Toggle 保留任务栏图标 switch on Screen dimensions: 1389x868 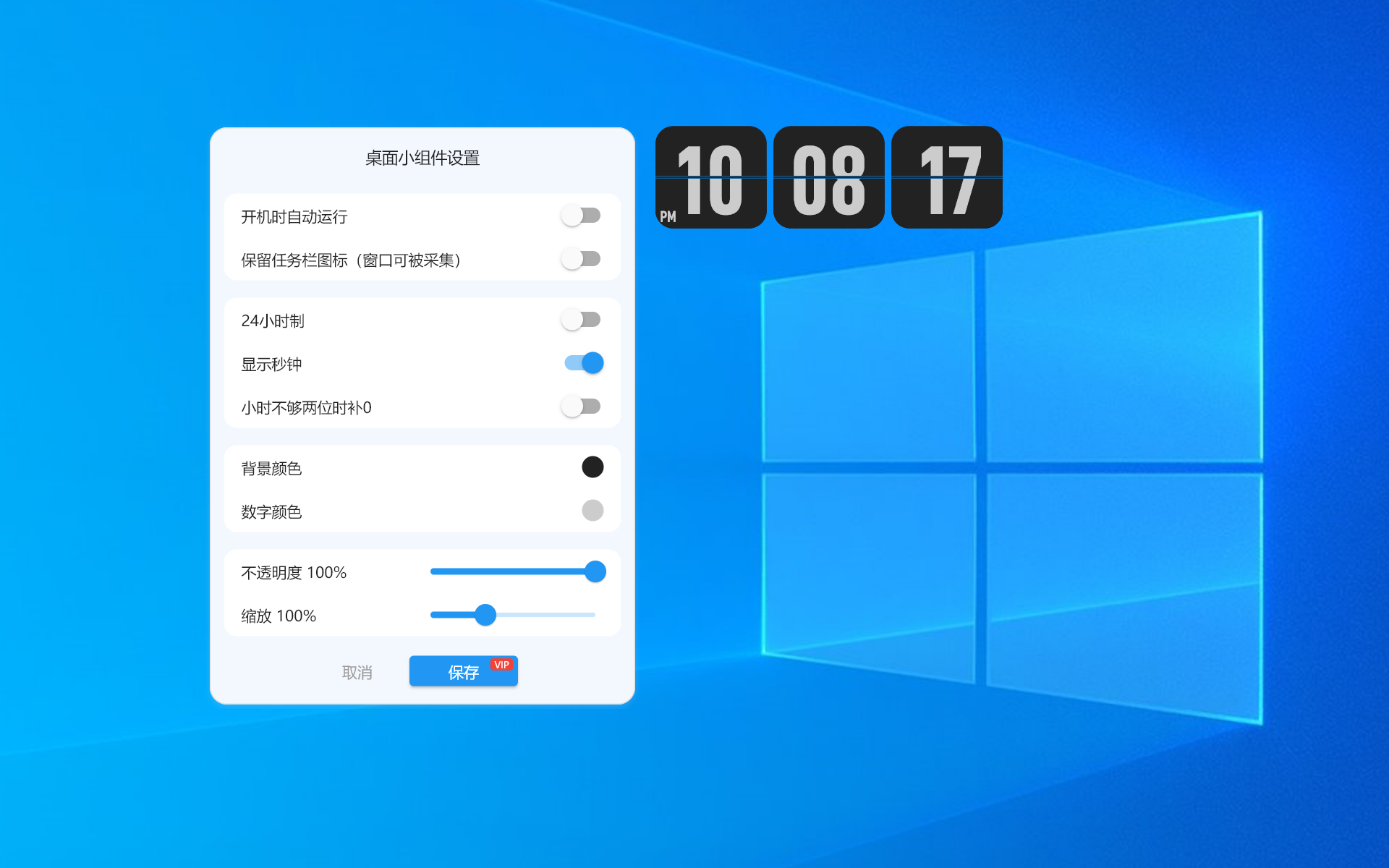pyautogui.click(x=582, y=259)
